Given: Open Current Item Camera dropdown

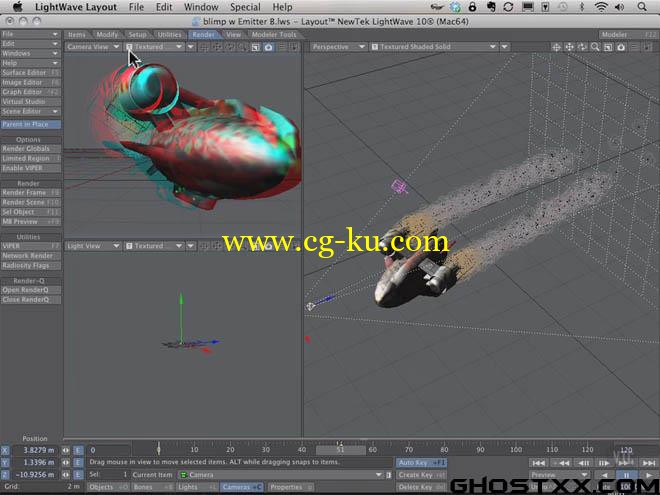Looking at the screenshot, I should point(280,475).
